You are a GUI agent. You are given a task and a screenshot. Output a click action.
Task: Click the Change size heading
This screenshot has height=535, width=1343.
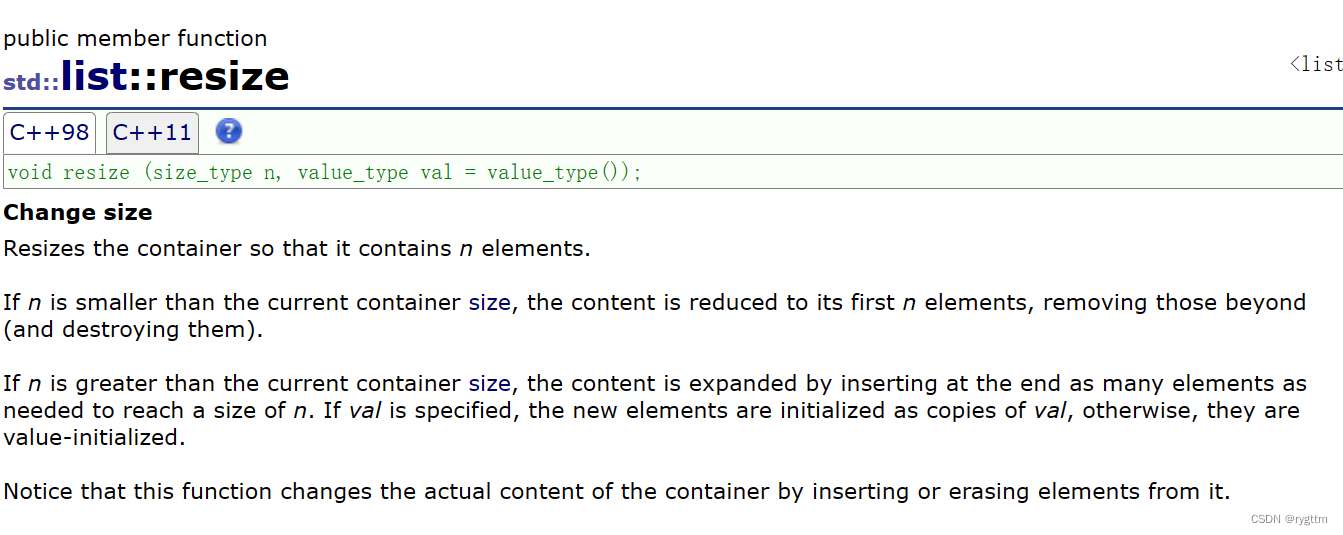tap(78, 212)
